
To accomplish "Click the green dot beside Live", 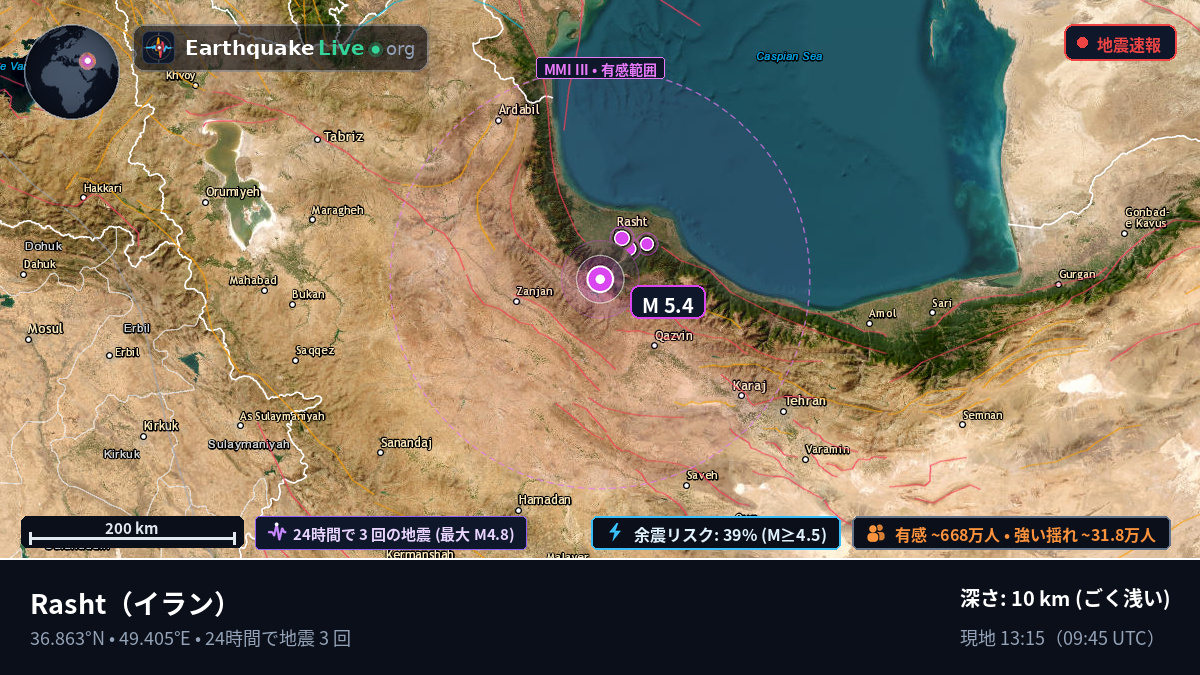I will tap(375, 49).
